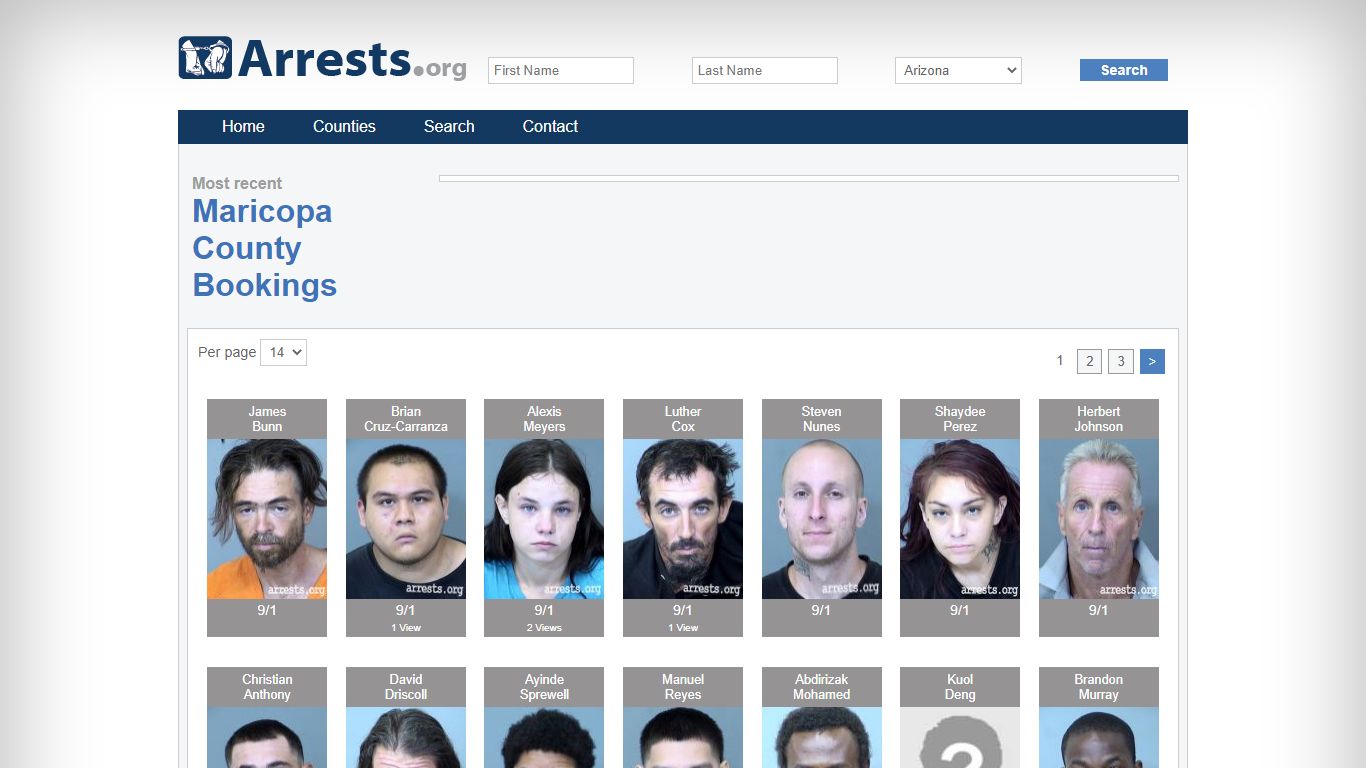Expand the Arizona state dropdown
Viewport: 1366px width, 768px height.
click(x=958, y=70)
